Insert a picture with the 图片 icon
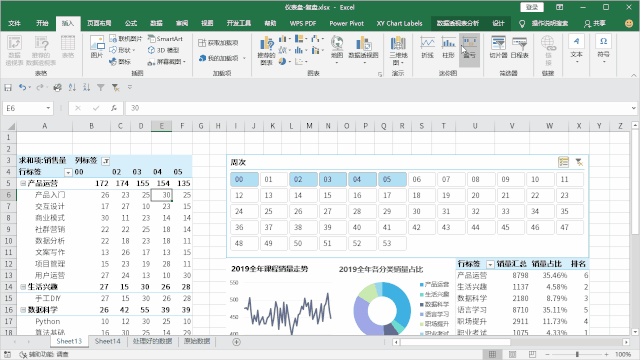The image size is (640, 360). click(97, 47)
